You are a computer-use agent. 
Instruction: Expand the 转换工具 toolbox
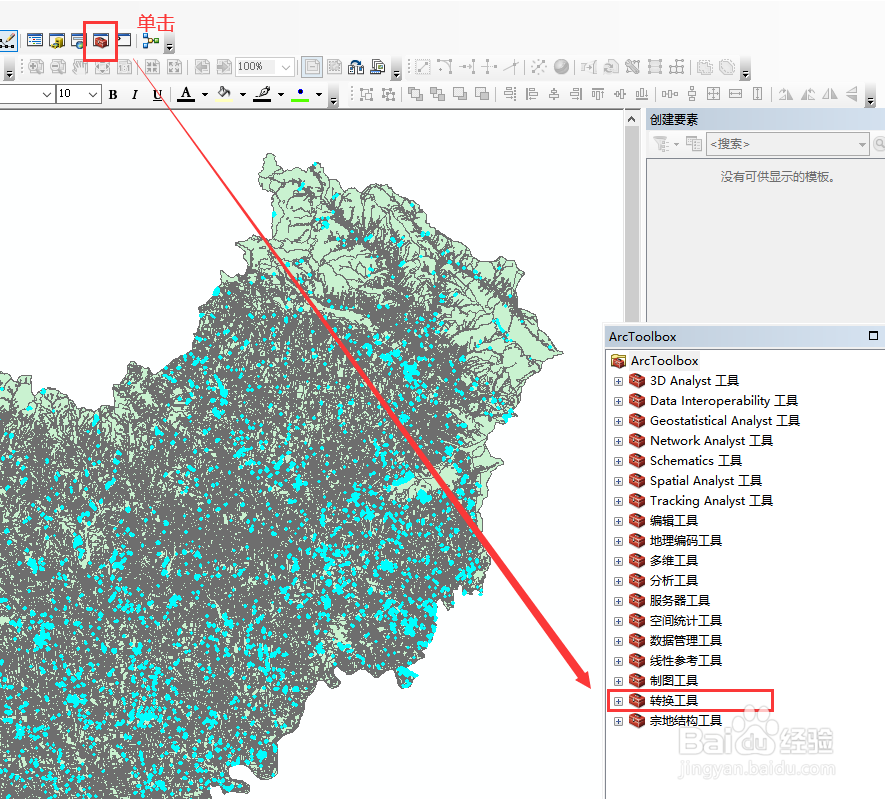[618, 701]
